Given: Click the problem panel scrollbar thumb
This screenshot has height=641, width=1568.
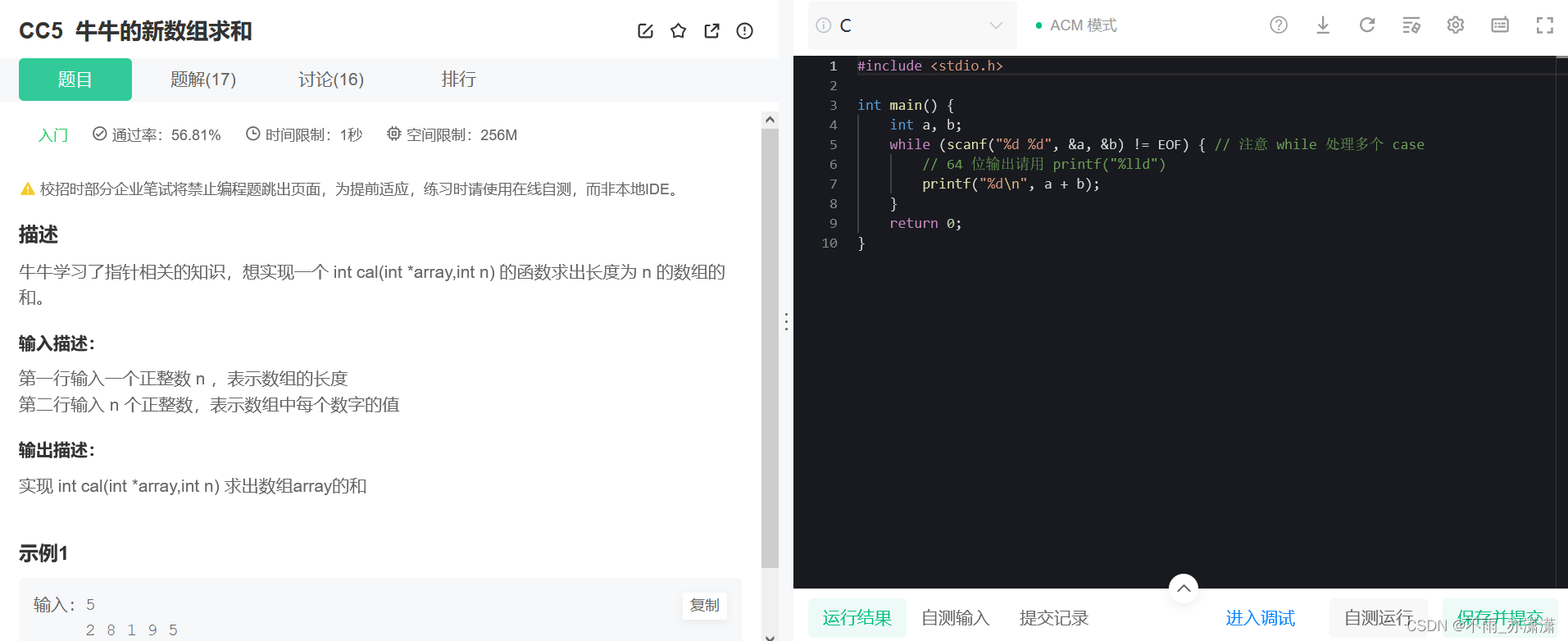Looking at the screenshot, I should click(x=770, y=348).
